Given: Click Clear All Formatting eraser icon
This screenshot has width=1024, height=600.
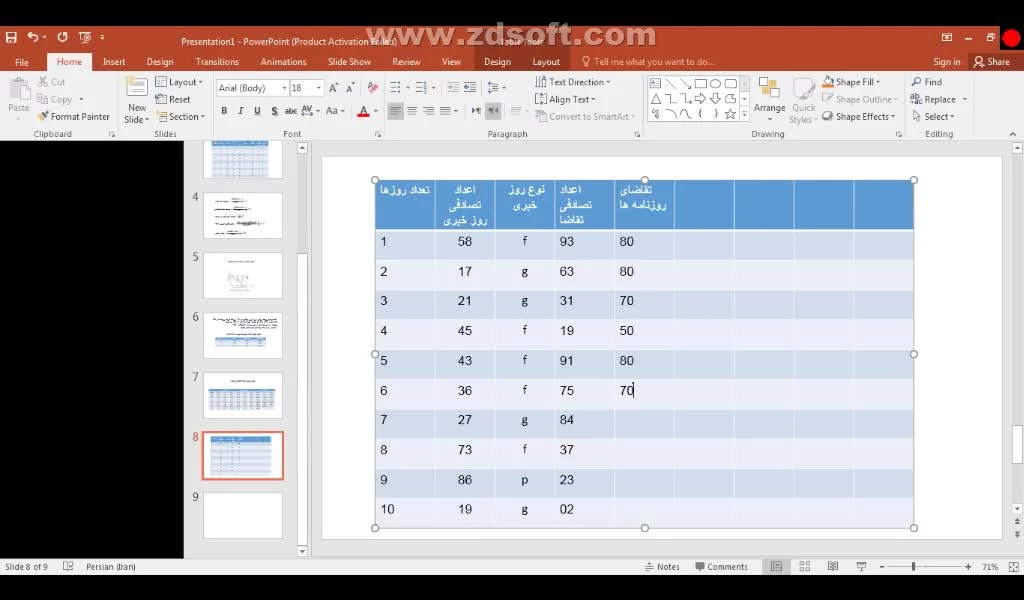Looking at the screenshot, I should tap(373, 87).
